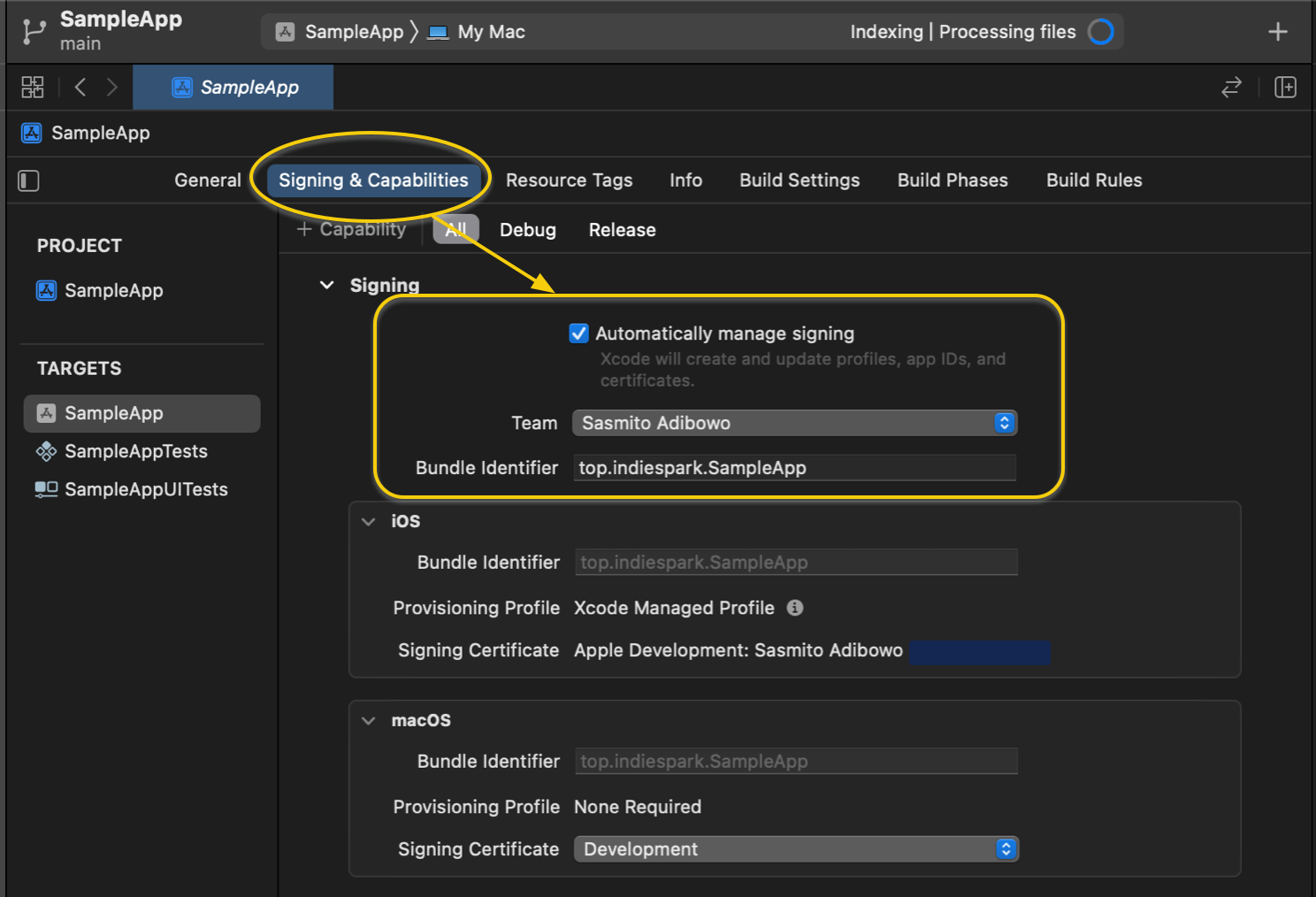Go back with the left chevron

click(80, 87)
